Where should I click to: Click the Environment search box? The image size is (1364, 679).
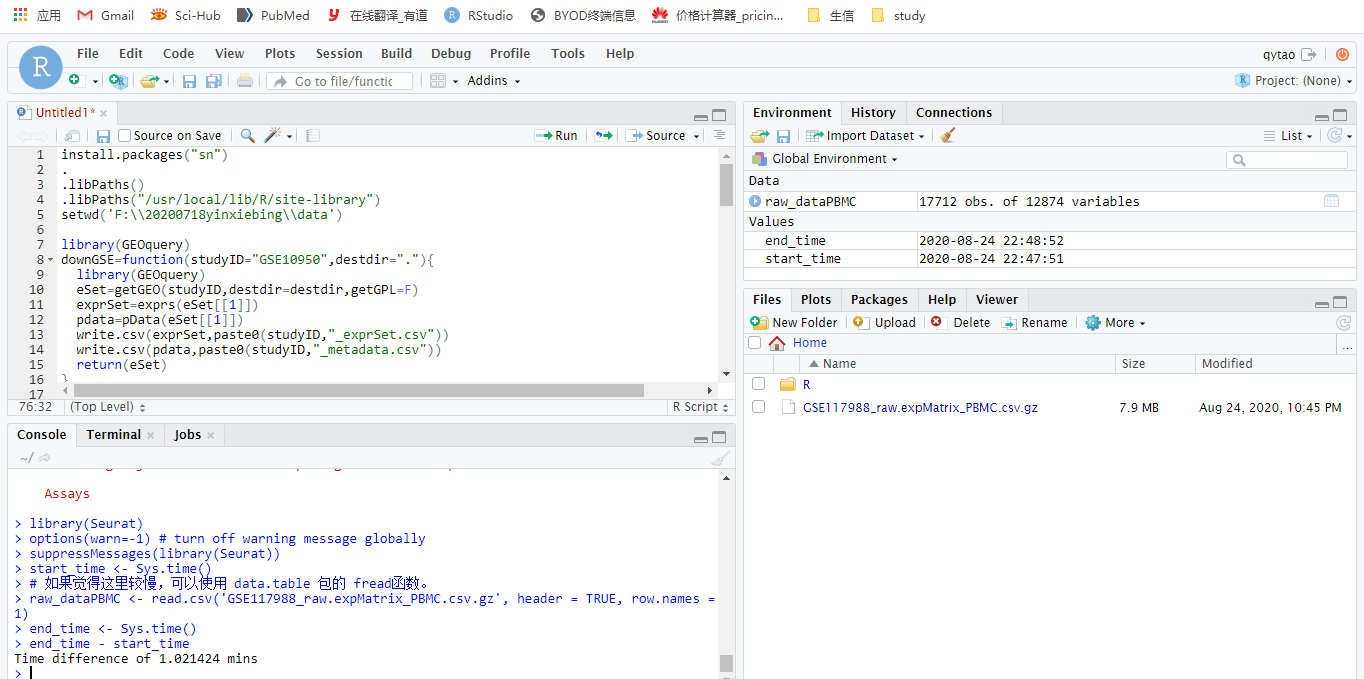click(1289, 159)
